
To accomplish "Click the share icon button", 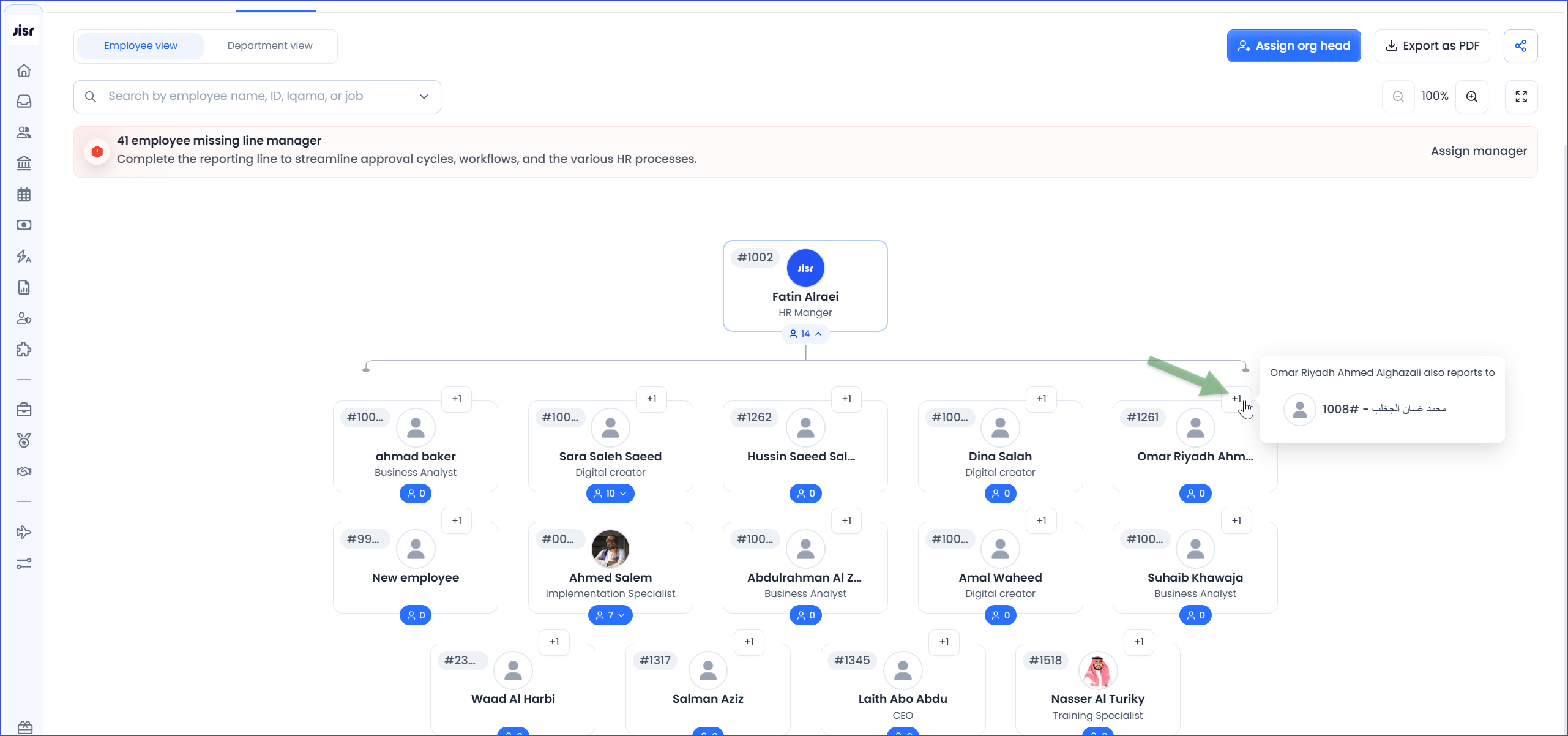I will pos(1520,46).
